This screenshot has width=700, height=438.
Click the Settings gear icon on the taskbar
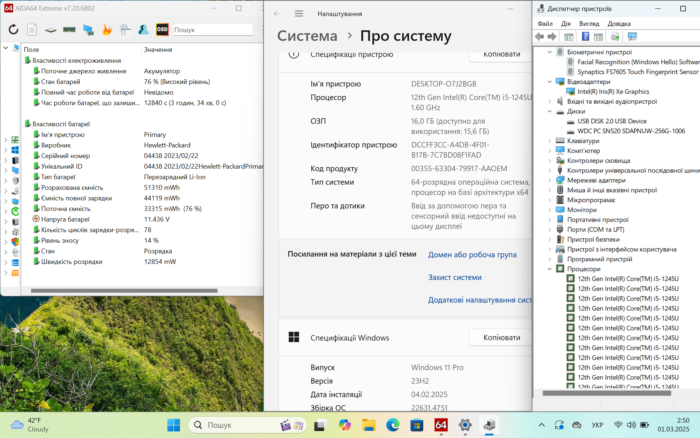pos(465,425)
